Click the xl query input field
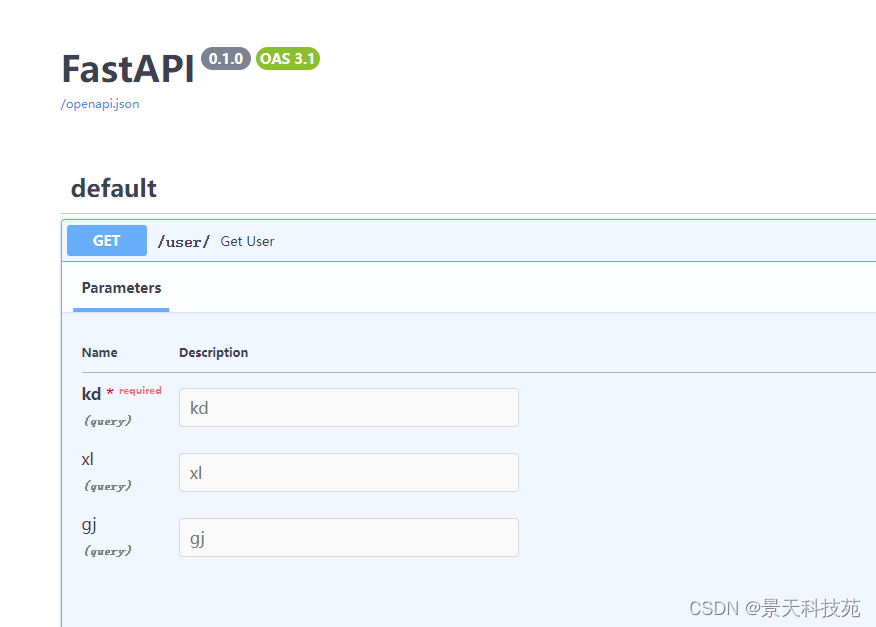The width and height of the screenshot is (876, 627). (349, 473)
